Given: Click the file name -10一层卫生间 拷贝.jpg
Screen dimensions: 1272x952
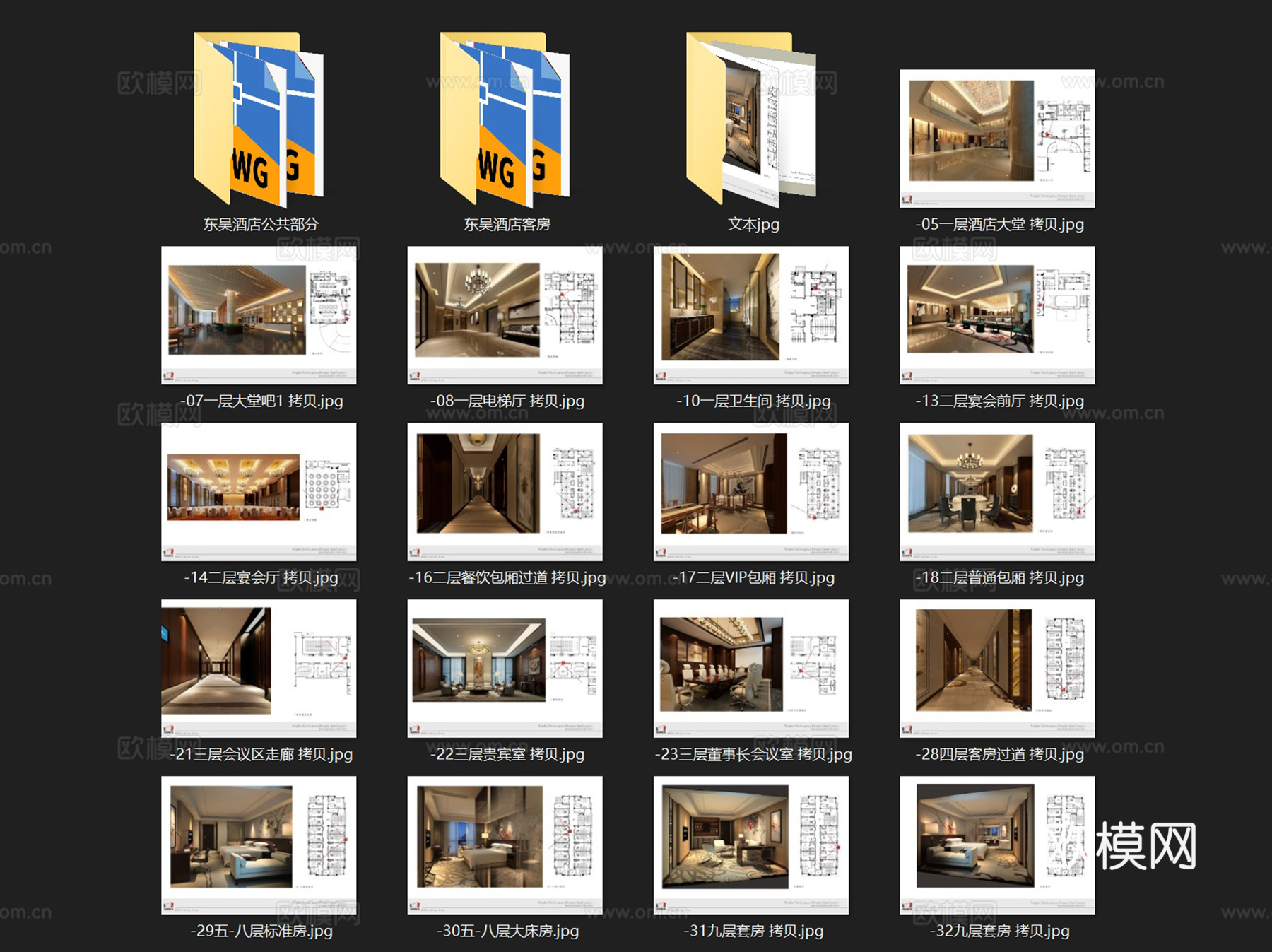Looking at the screenshot, I should click(753, 401).
